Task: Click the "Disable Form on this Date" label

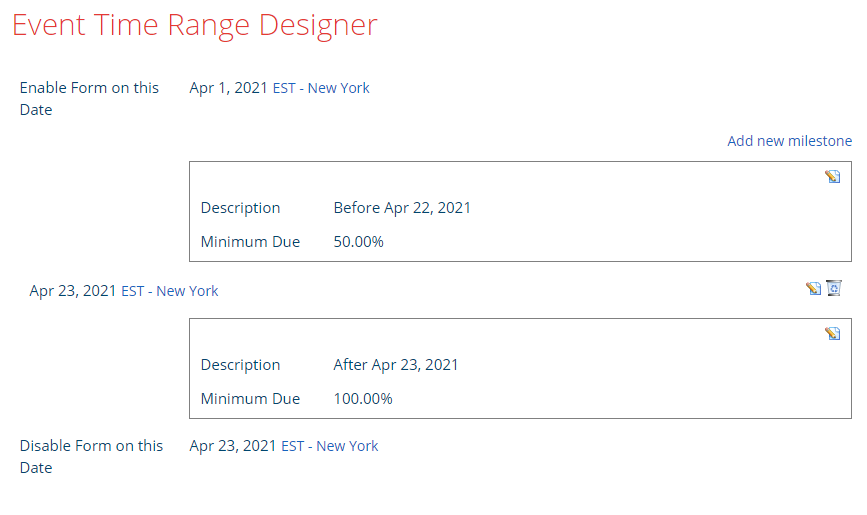Action: pyautogui.click(x=91, y=456)
